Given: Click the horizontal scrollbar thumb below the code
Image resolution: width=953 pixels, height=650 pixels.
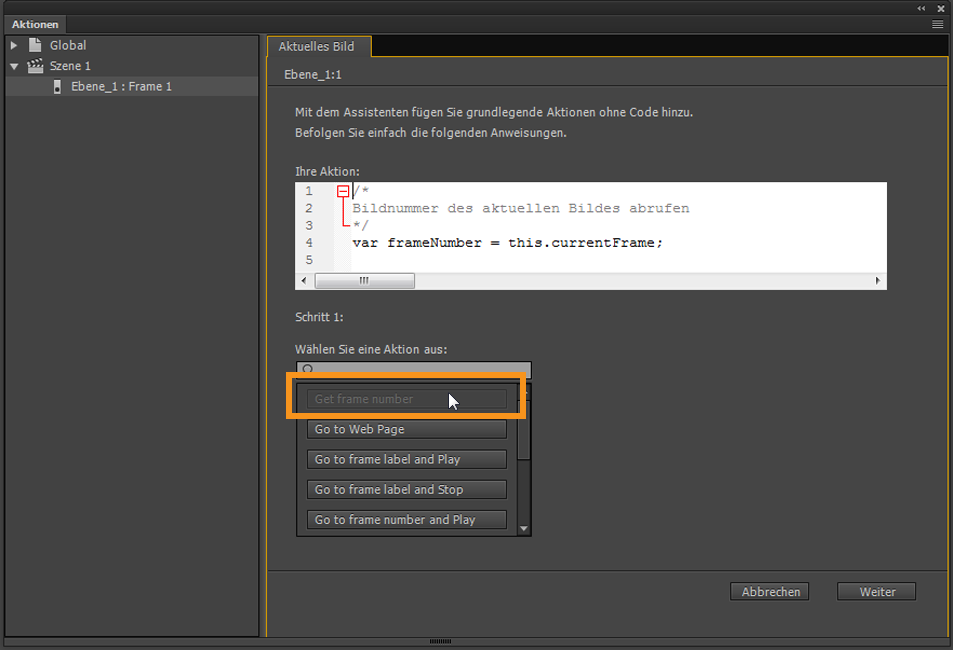Looking at the screenshot, I should pyautogui.click(x=365, y=280).
